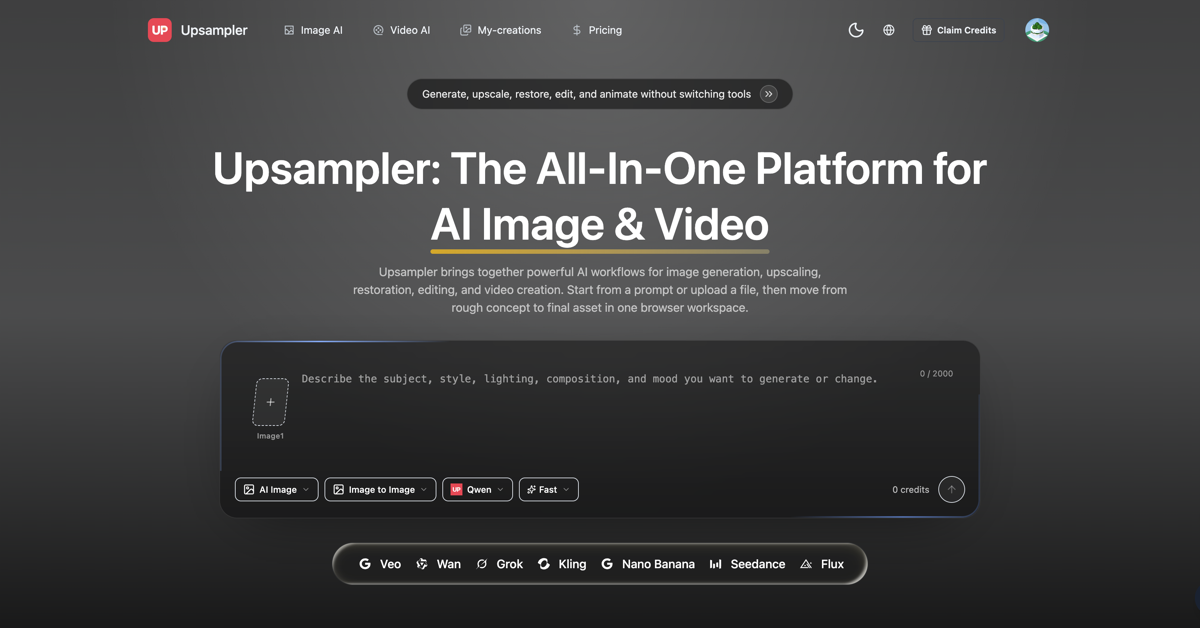Select the Grok model chip
The height and width of the screenshot is (628, 1200).
[499, 564]
